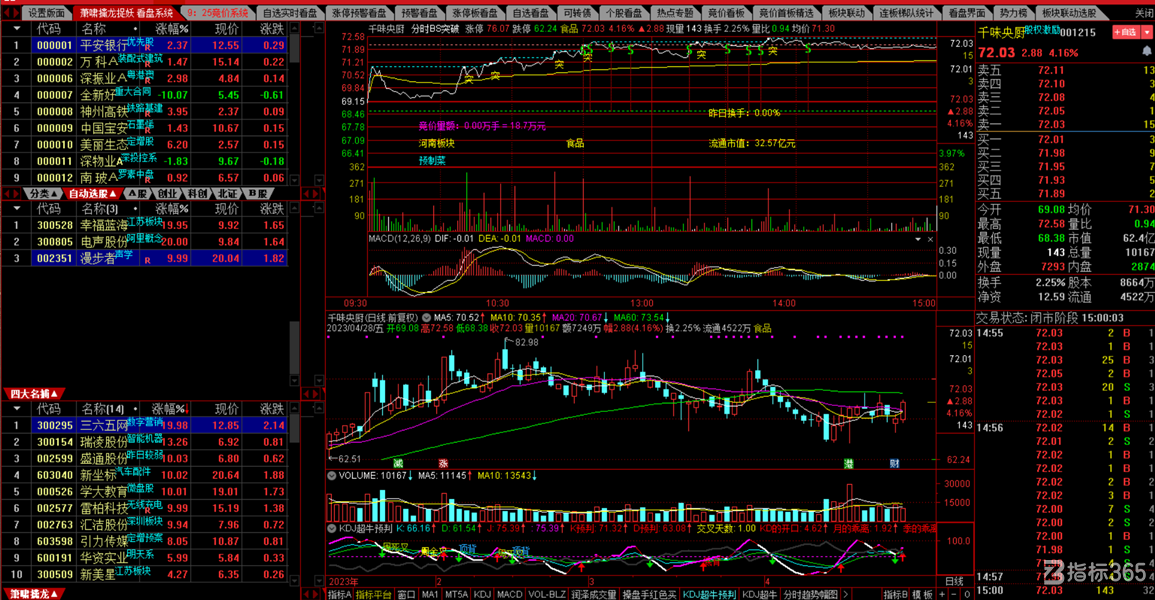
Task: Select the A股 market tab
Action: (x=137, y=194)
